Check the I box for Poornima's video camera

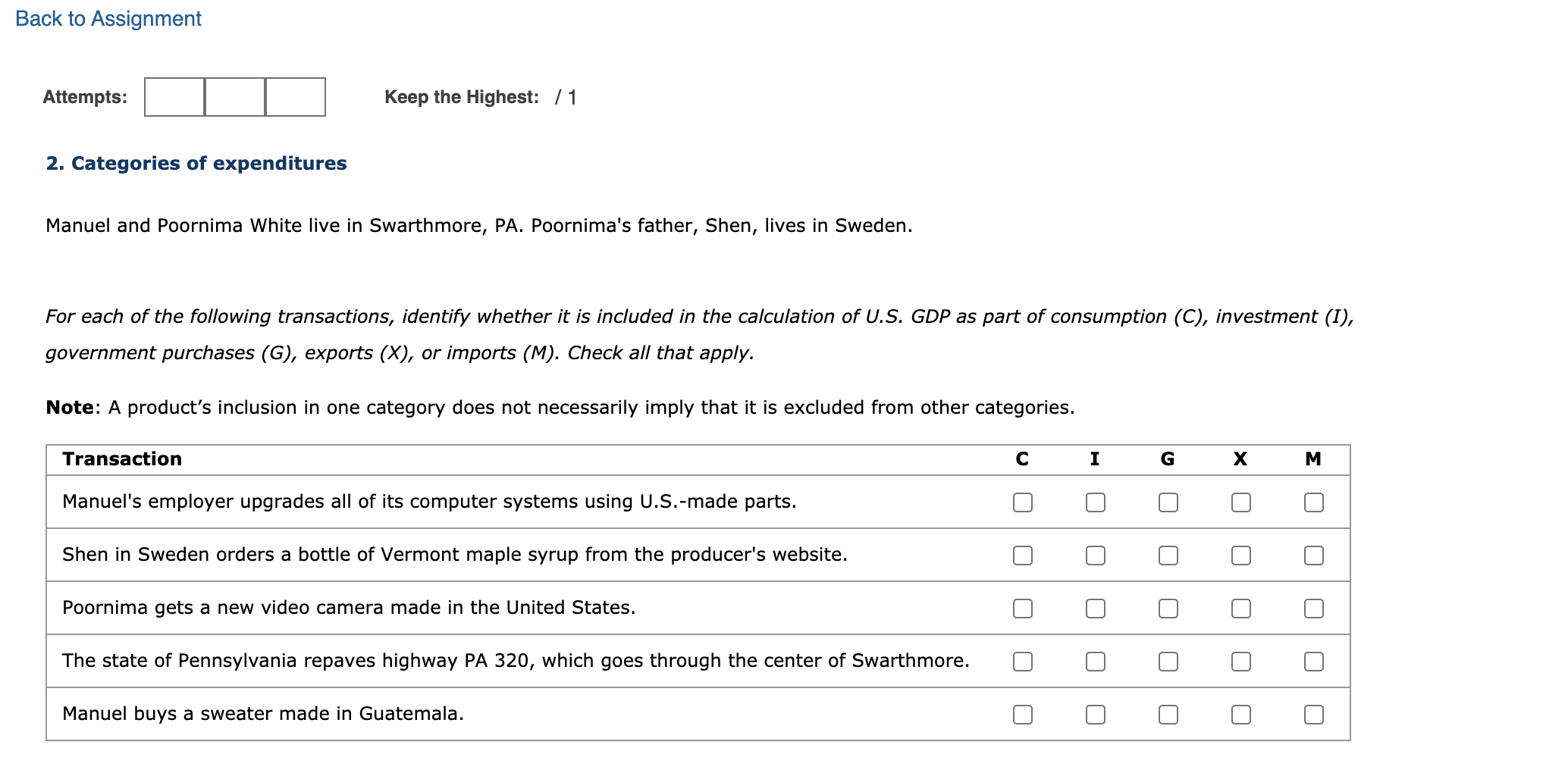tap(1095, 608)
